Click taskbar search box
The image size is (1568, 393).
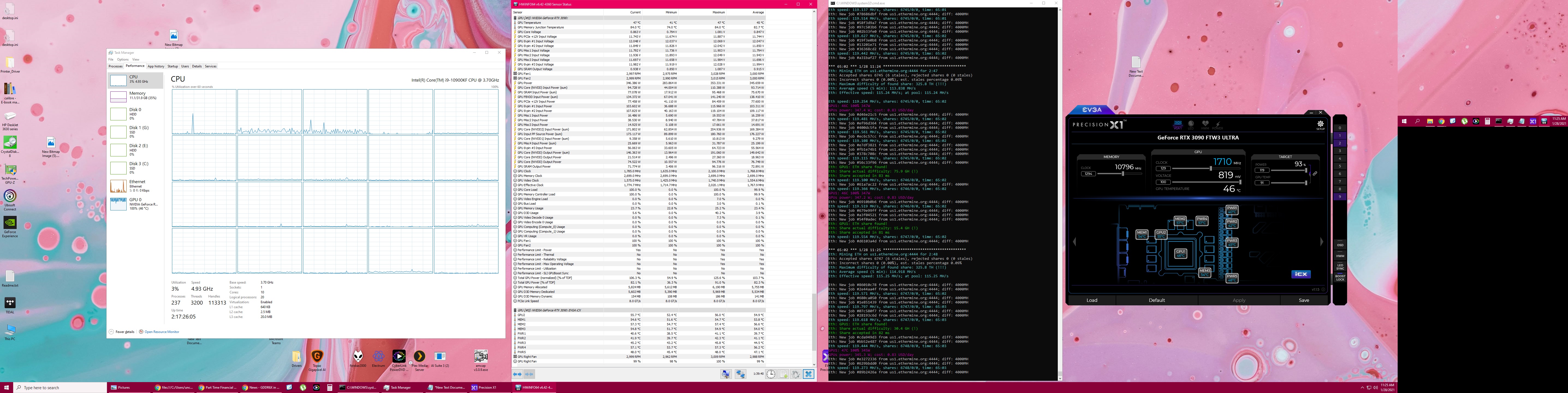tap(60, 387)
